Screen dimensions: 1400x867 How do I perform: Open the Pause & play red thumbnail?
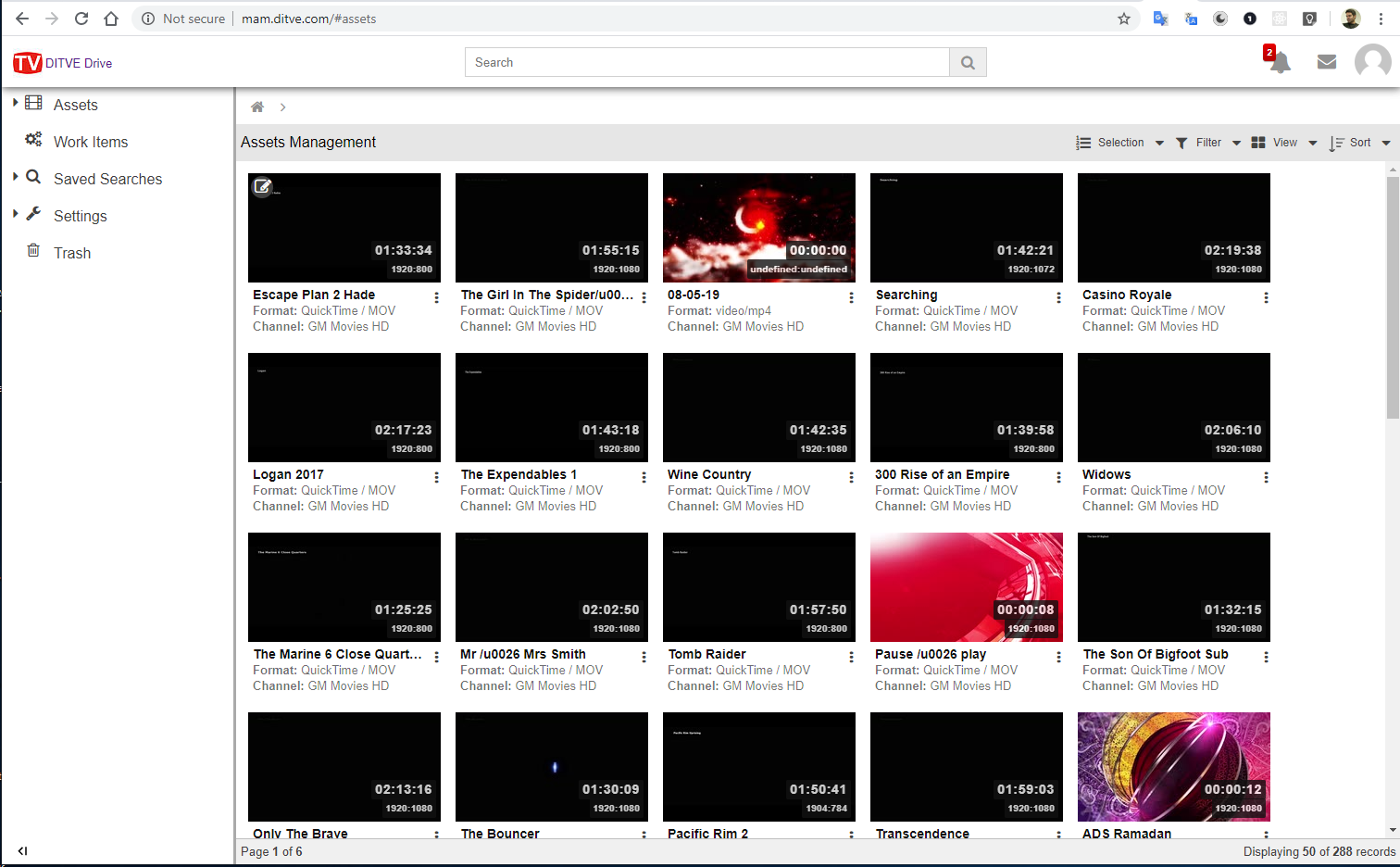967,587
